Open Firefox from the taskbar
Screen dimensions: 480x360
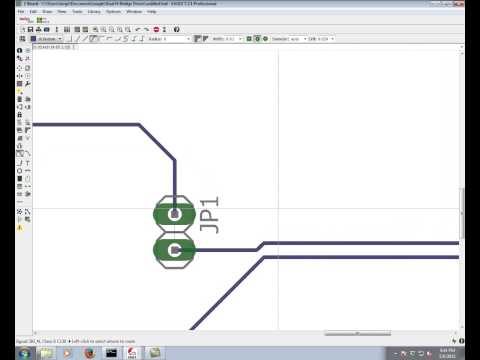(89, 353)
